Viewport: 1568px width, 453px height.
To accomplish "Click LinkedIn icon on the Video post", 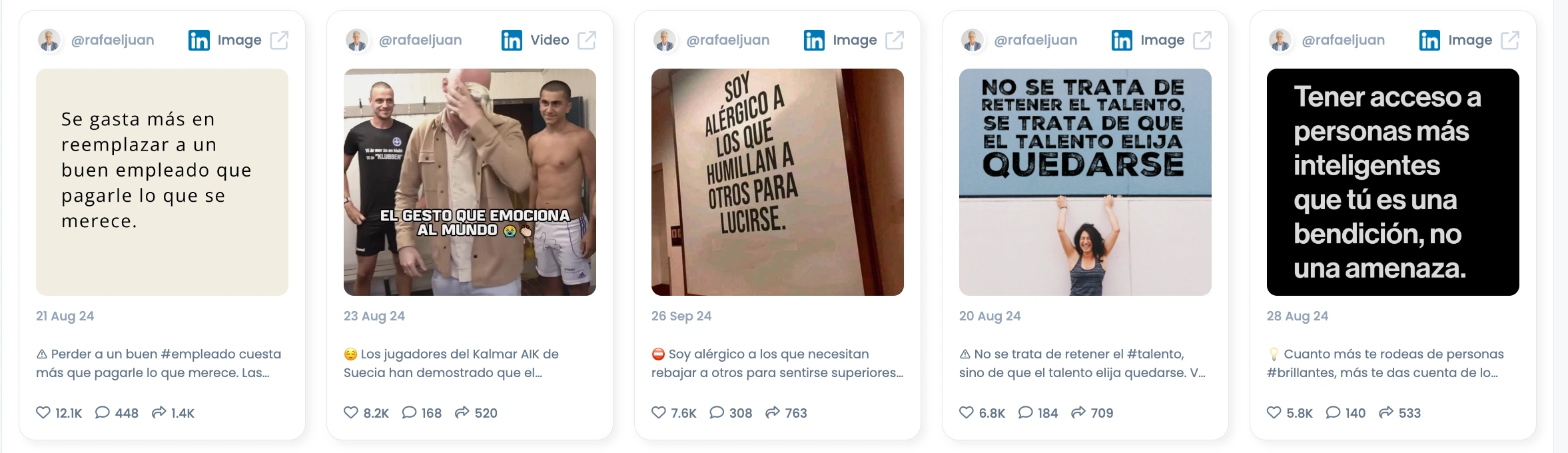I will pyautogui.click(x=512, y=40).
